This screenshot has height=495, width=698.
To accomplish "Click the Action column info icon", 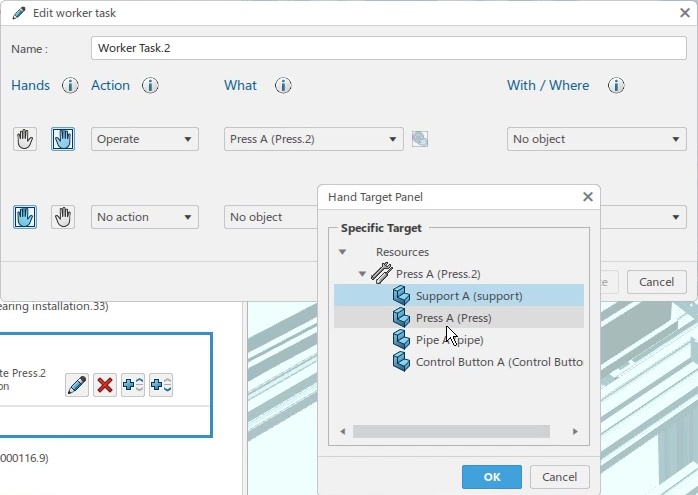I will [150, 85].
